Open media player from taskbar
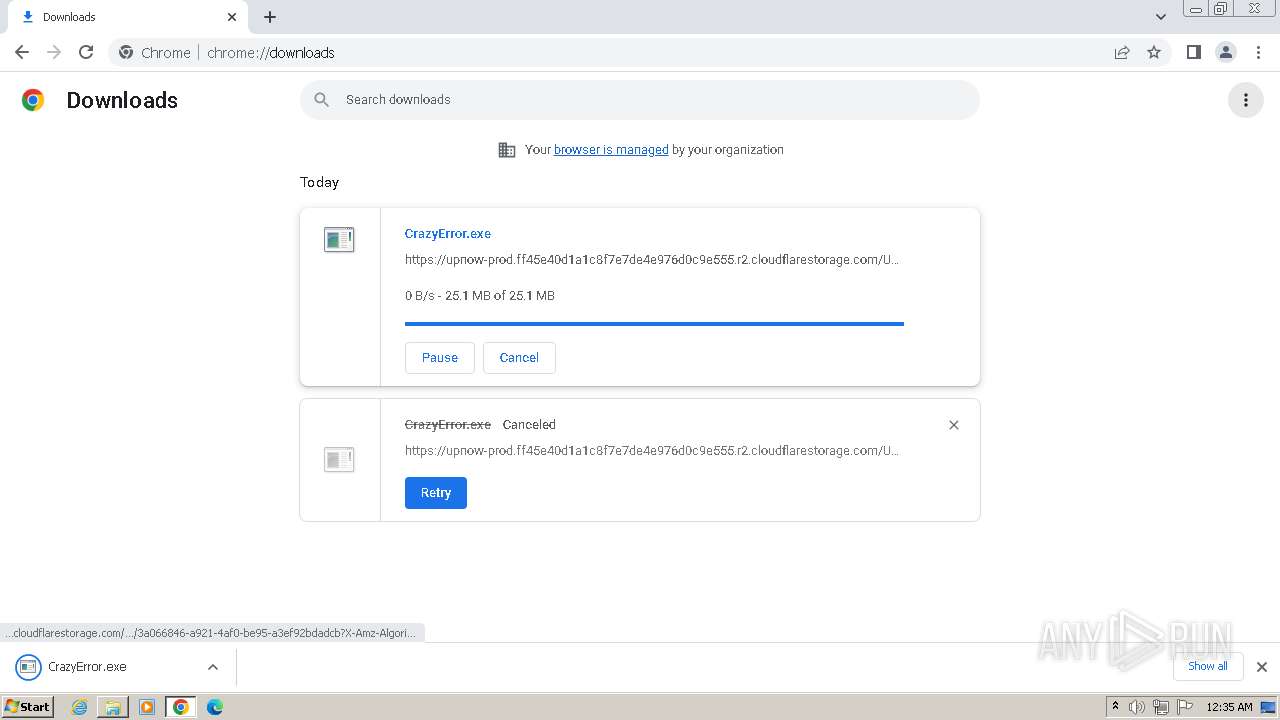Image resolution: width=1280 pixels, height=720 pixels. click(x=147, y=707)
